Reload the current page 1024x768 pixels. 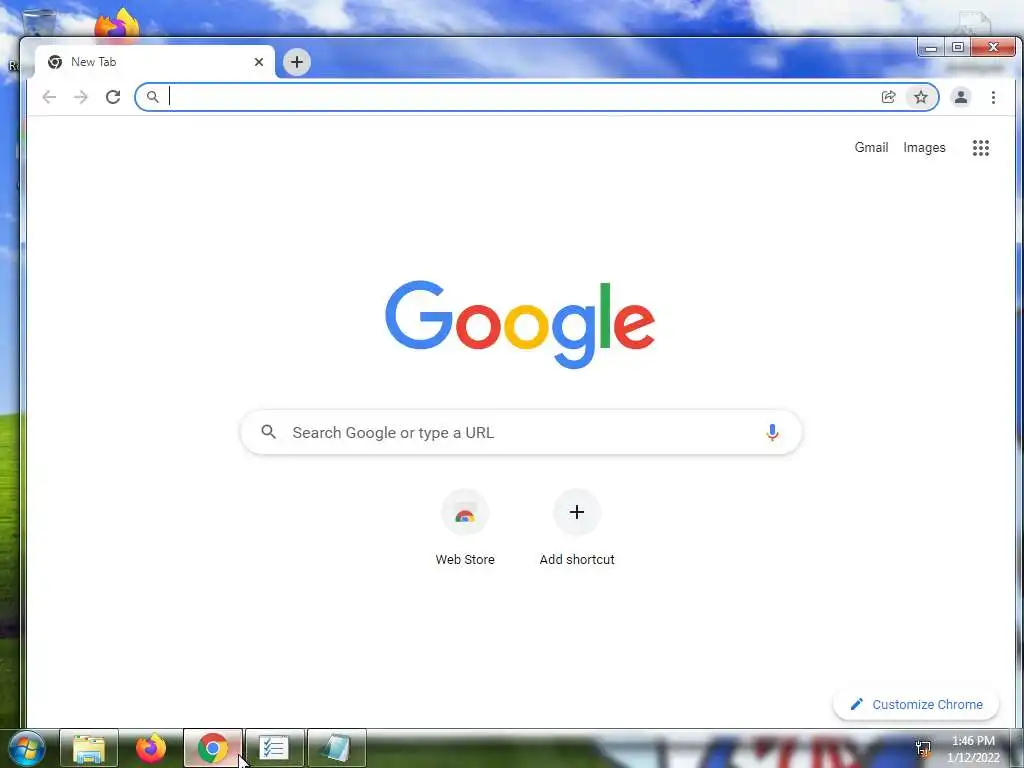pos(113,97)
